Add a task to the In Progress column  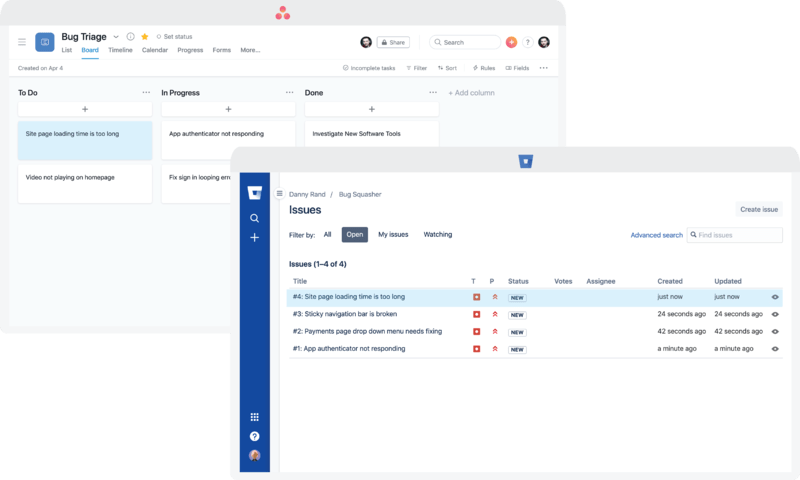(x=229, y=109)
